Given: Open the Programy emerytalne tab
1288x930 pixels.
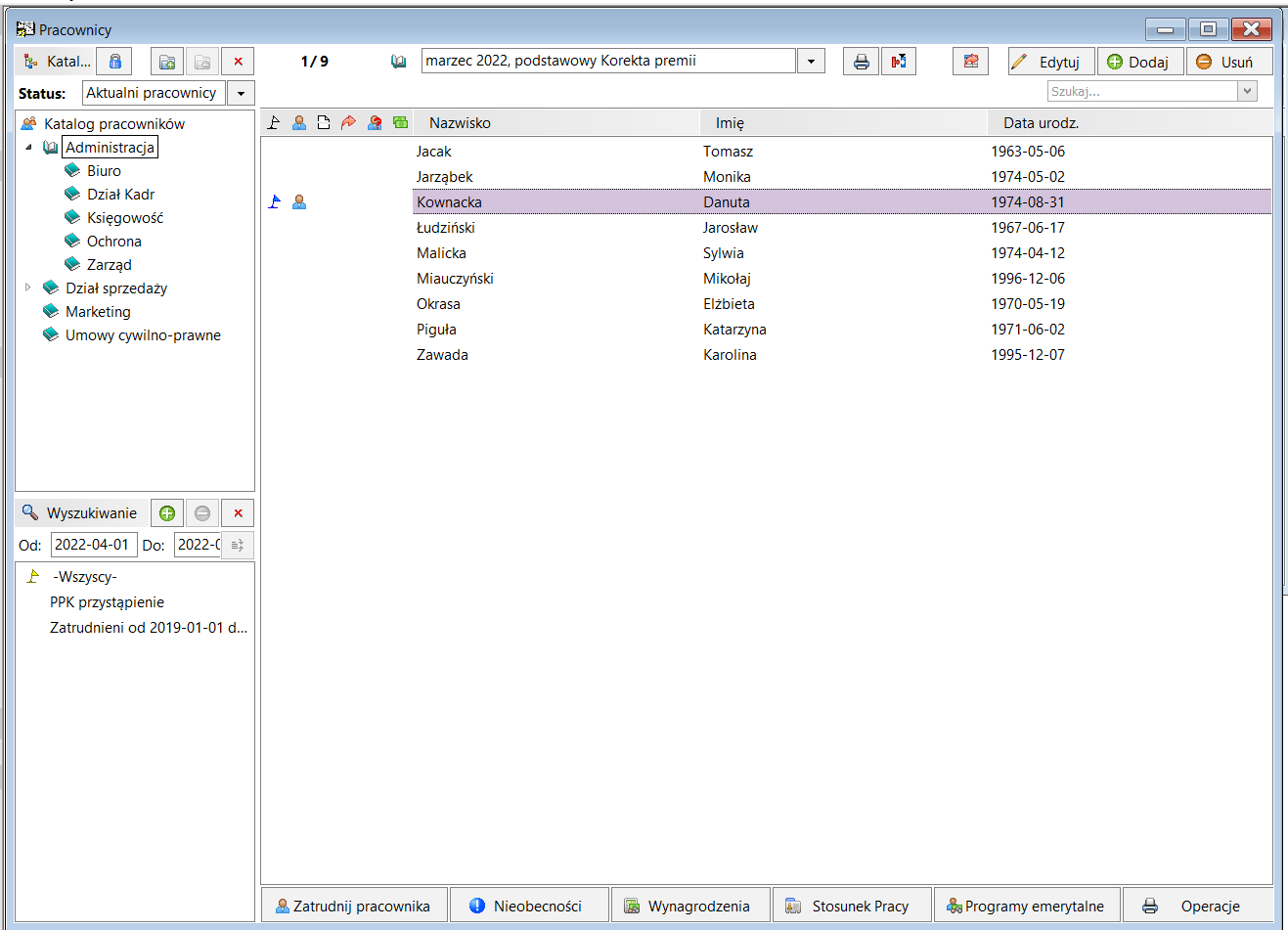Looking at the screenshot, I should click(x=1027, y=906).
